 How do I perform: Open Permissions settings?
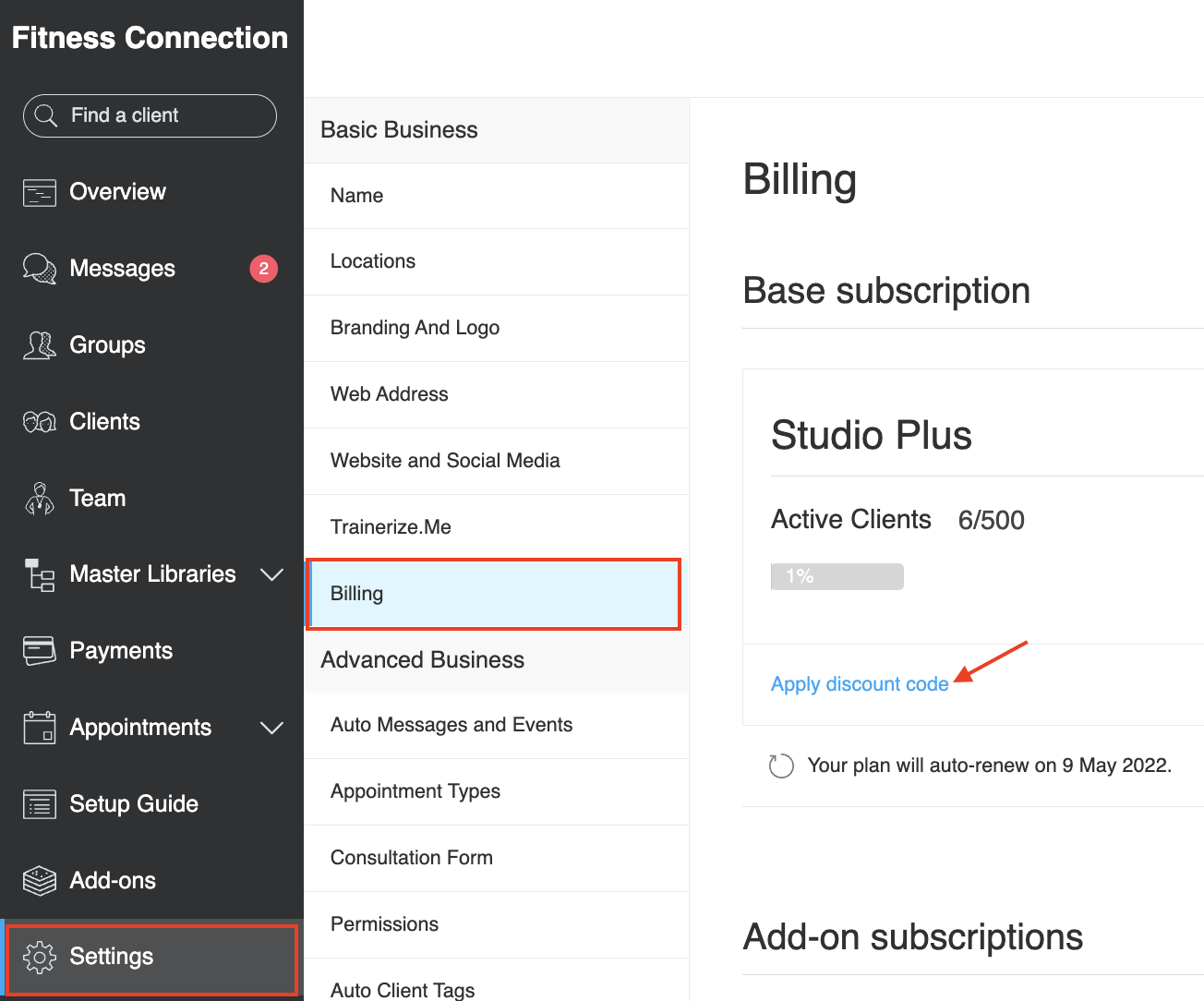[x=497, y=924]
